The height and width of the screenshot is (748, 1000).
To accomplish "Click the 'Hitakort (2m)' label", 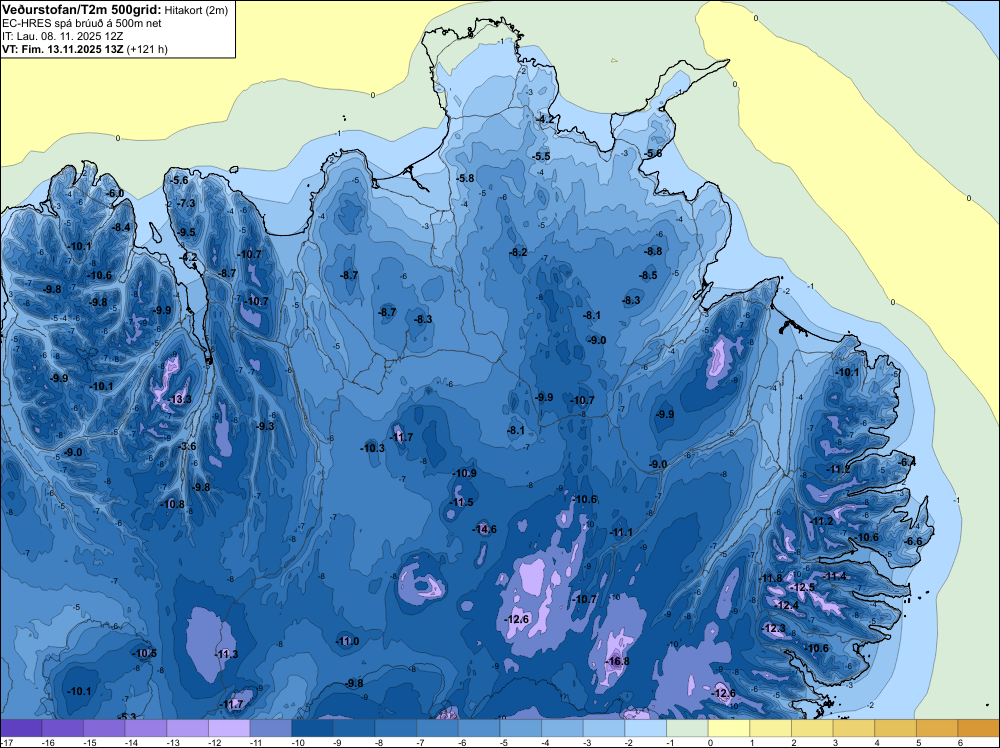I will [x=194, y=10].
